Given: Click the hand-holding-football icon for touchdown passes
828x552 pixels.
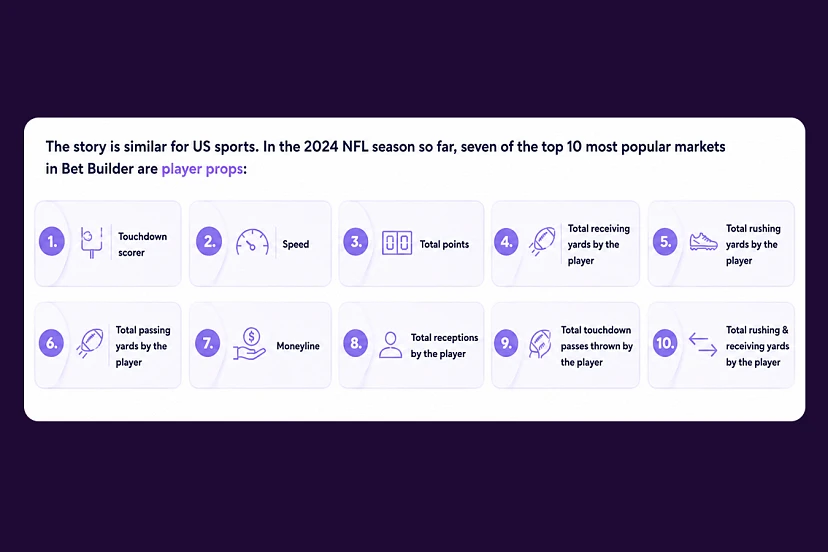Looking at the screenshot, I should tap(540, 344).
